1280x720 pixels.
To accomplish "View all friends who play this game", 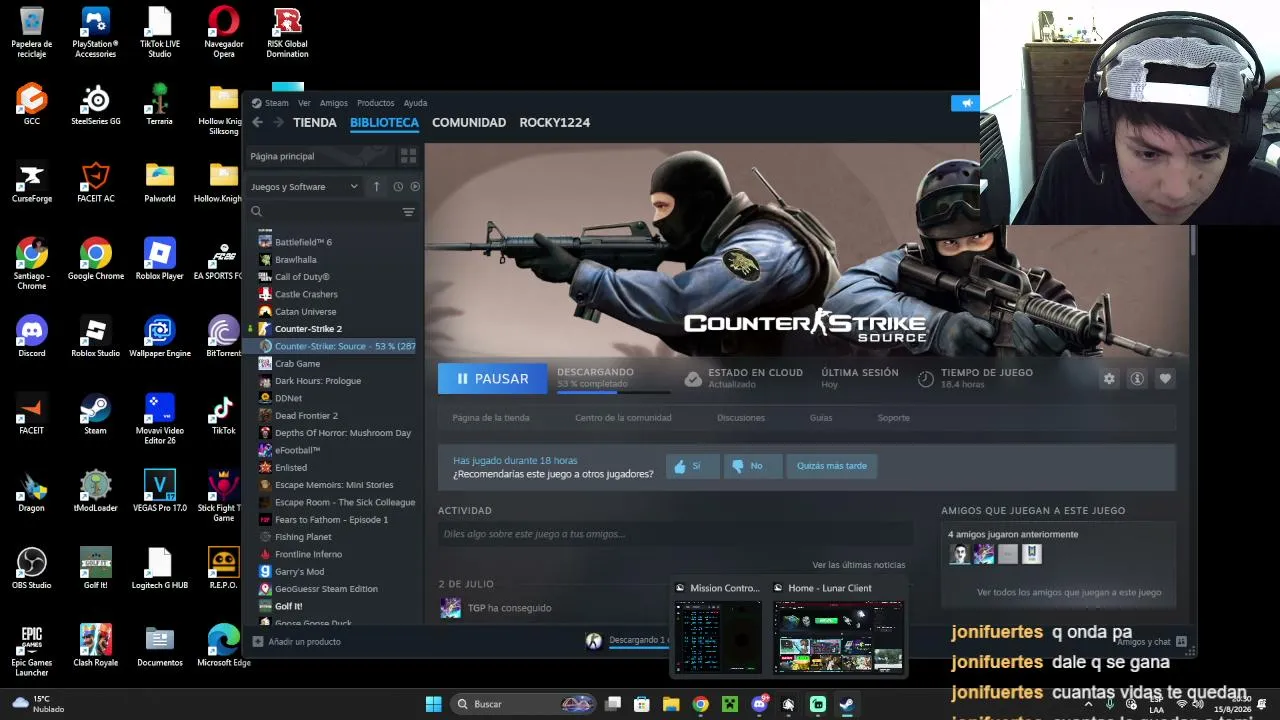I will pos(1069,593).
